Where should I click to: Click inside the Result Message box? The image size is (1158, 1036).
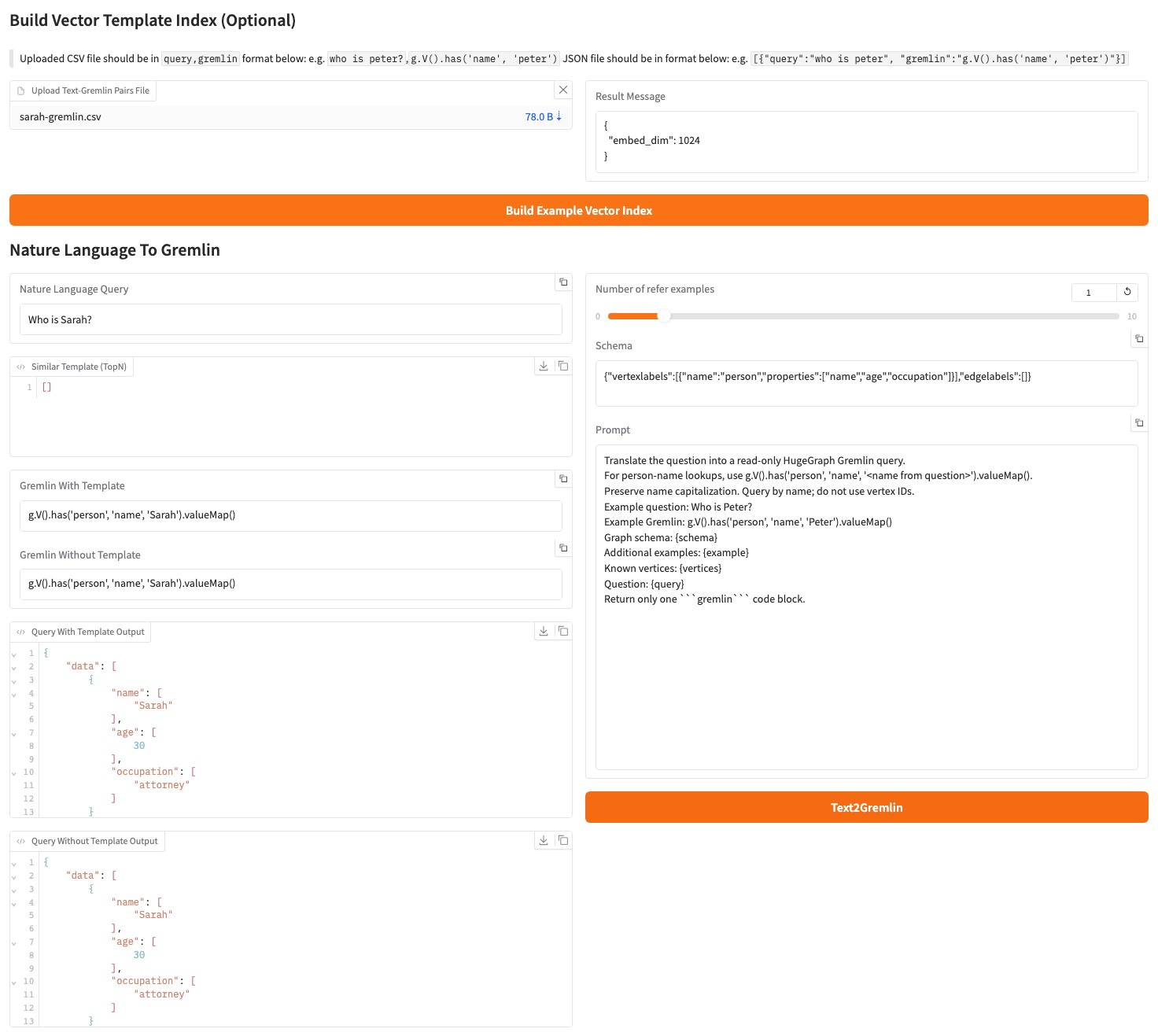click(x=867, y=142)
